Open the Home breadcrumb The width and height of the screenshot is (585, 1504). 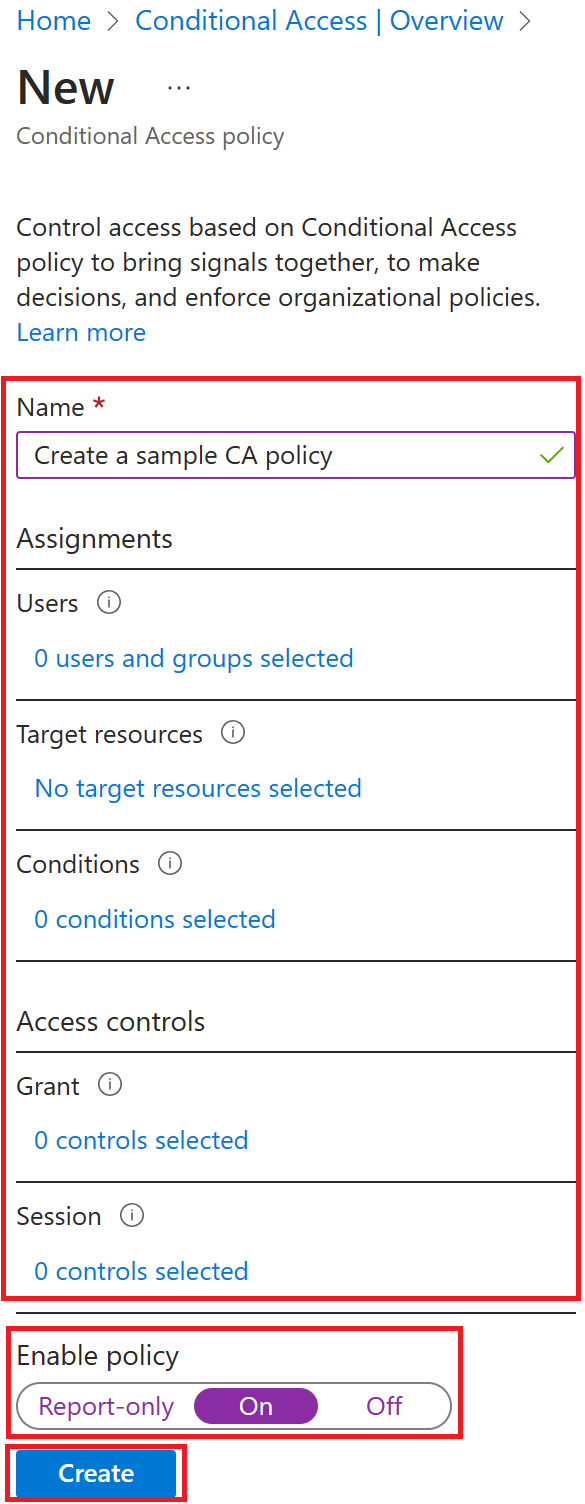[53, 20]
